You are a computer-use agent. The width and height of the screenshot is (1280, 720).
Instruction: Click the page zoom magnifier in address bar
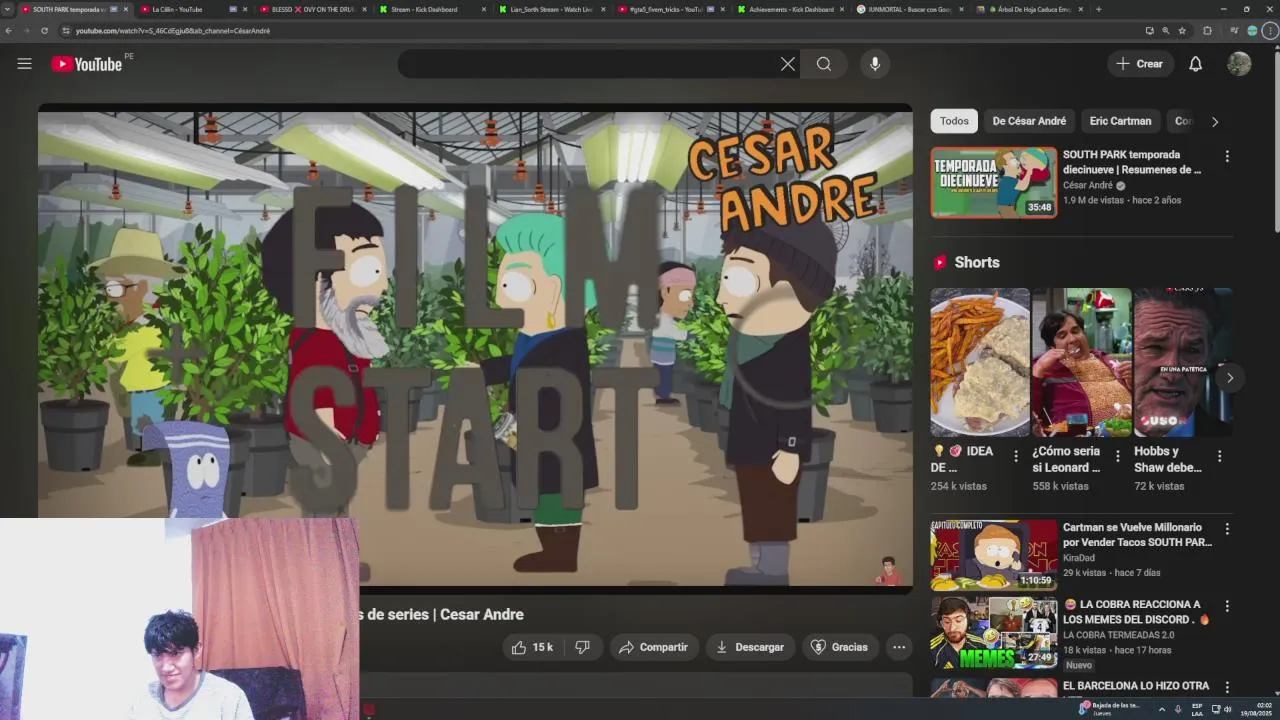1165,31
